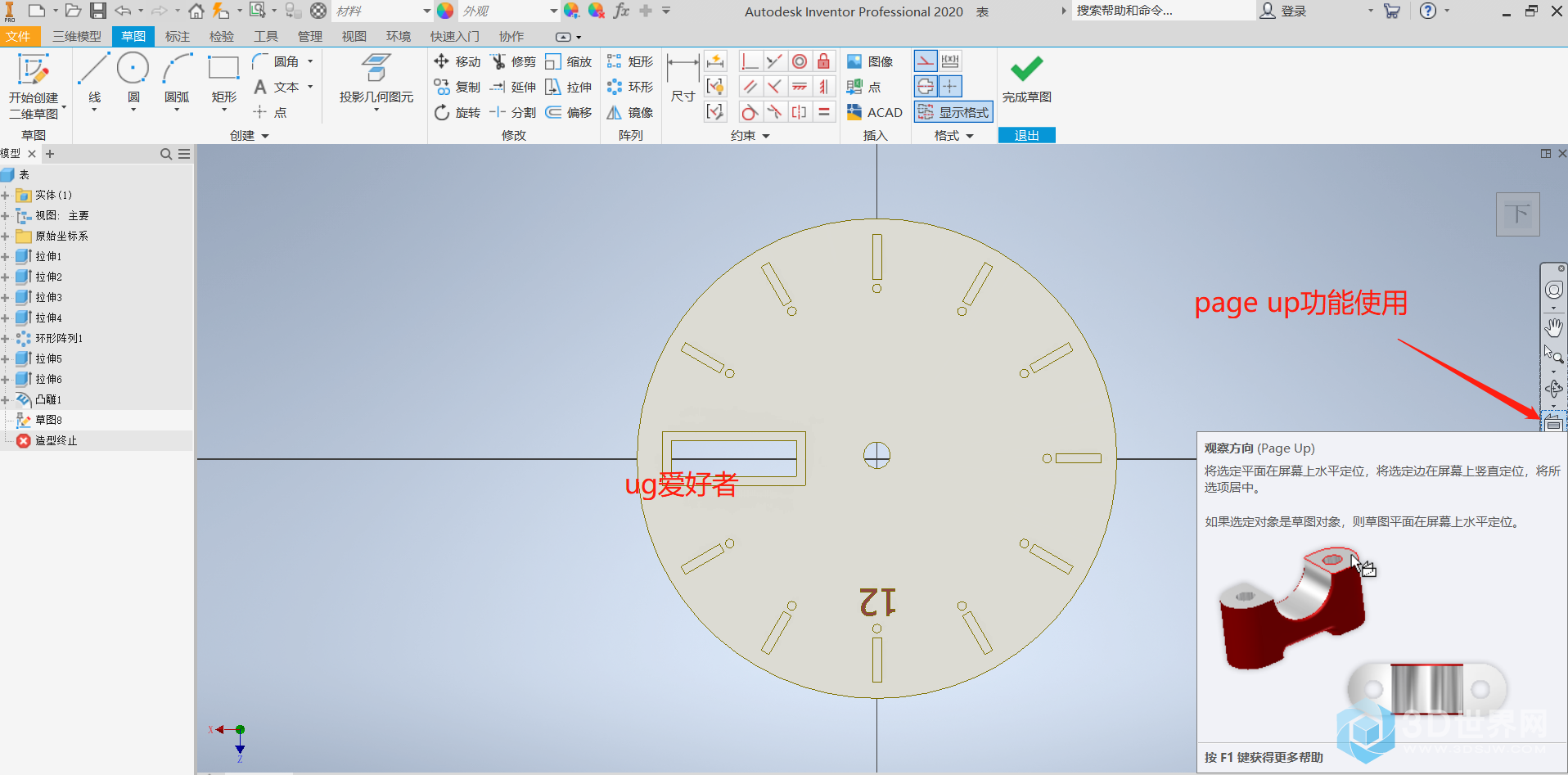1568x775 pixels.
Task: Switch to the 工具 ribbon tab
Action: 266,37
